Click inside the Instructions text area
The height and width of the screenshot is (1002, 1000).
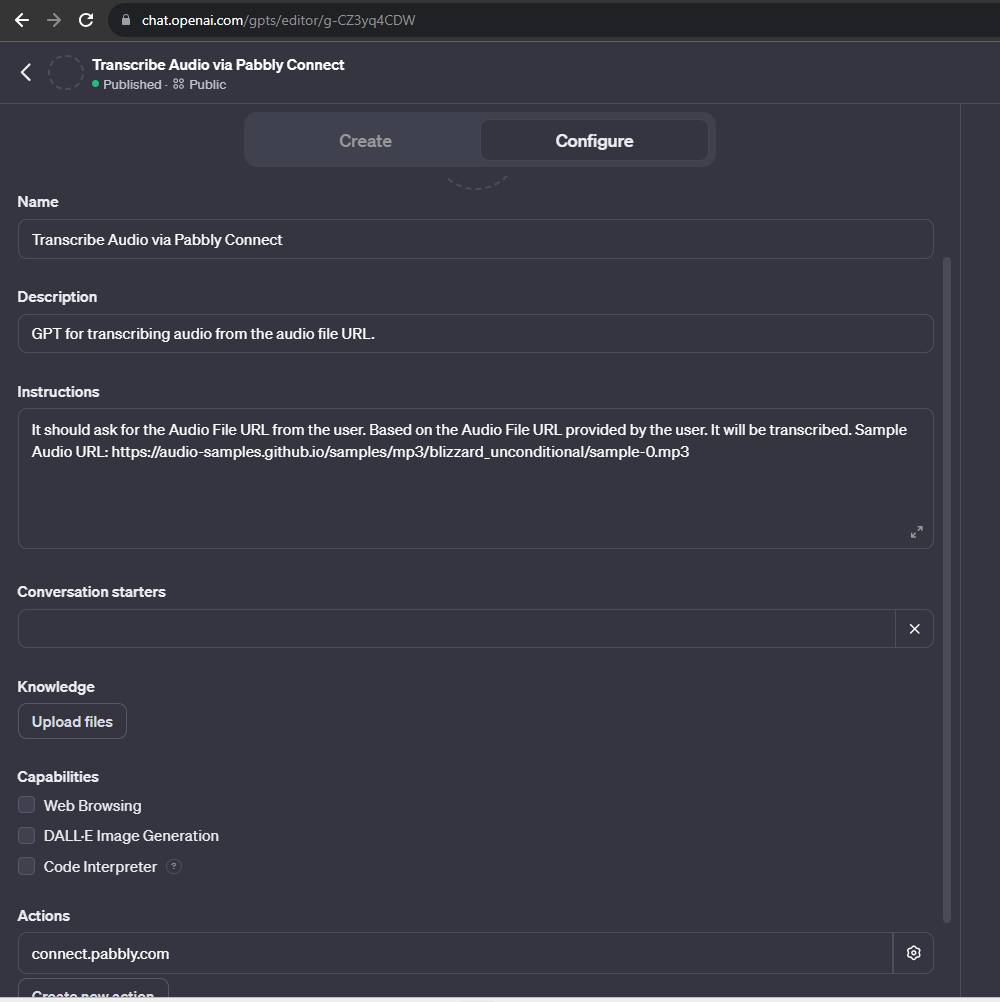pyautogui.click(x=475, y=479)
